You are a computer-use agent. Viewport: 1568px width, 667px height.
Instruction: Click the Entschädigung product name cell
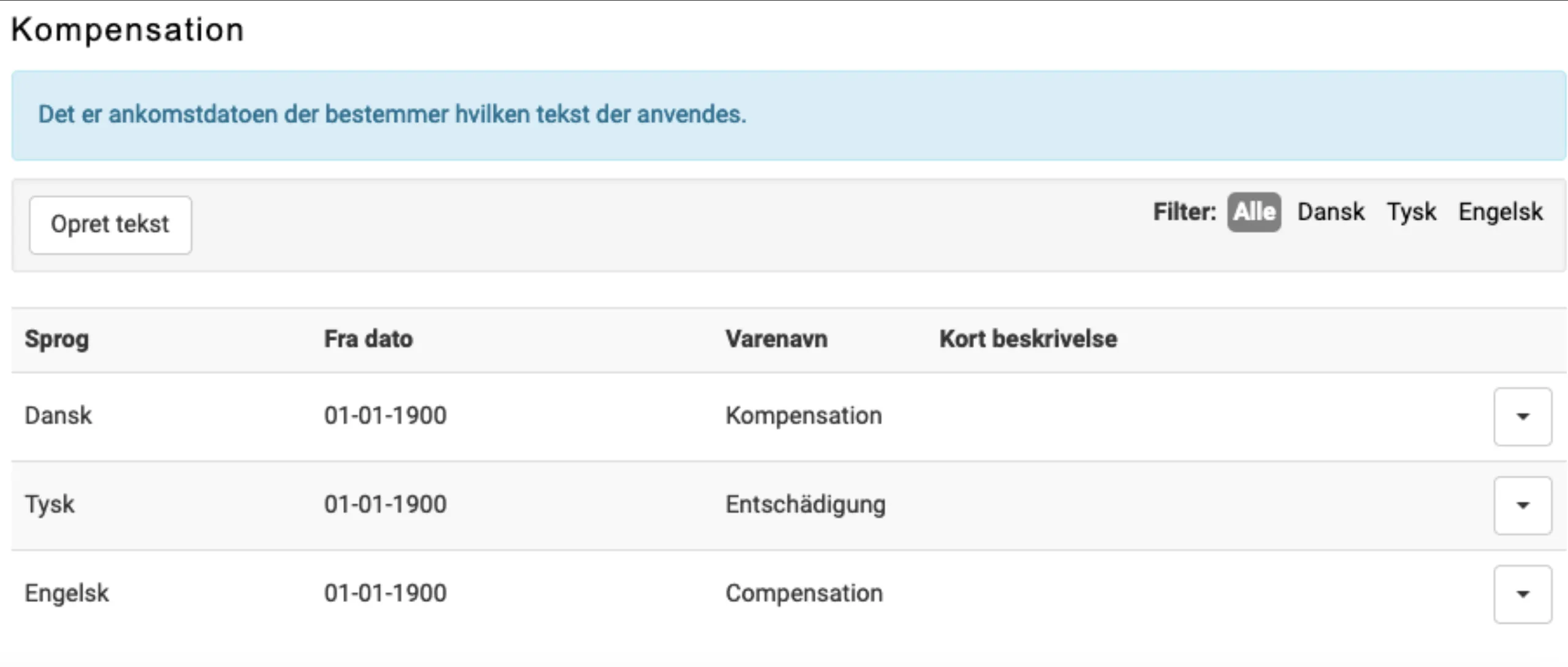(x=805, y=505)
